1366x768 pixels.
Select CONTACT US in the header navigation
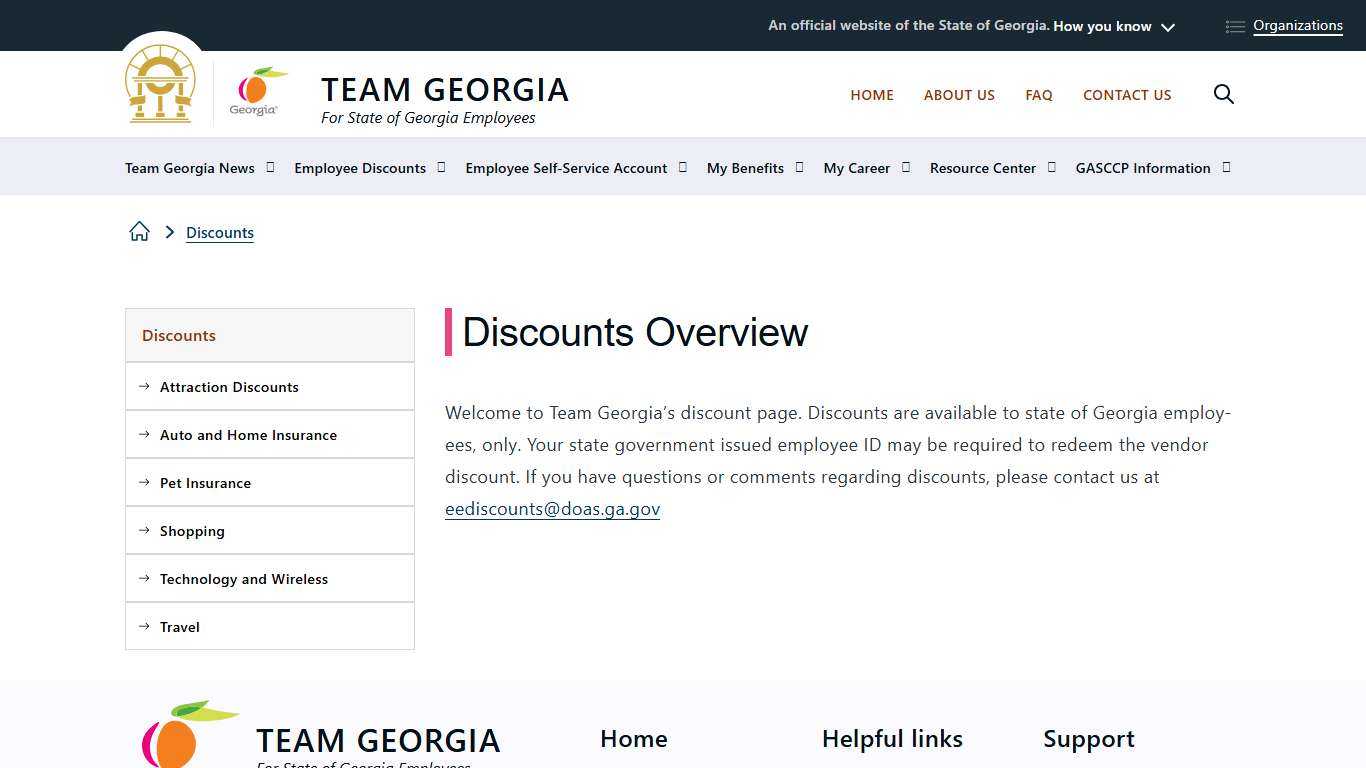tap(1127, 95)
